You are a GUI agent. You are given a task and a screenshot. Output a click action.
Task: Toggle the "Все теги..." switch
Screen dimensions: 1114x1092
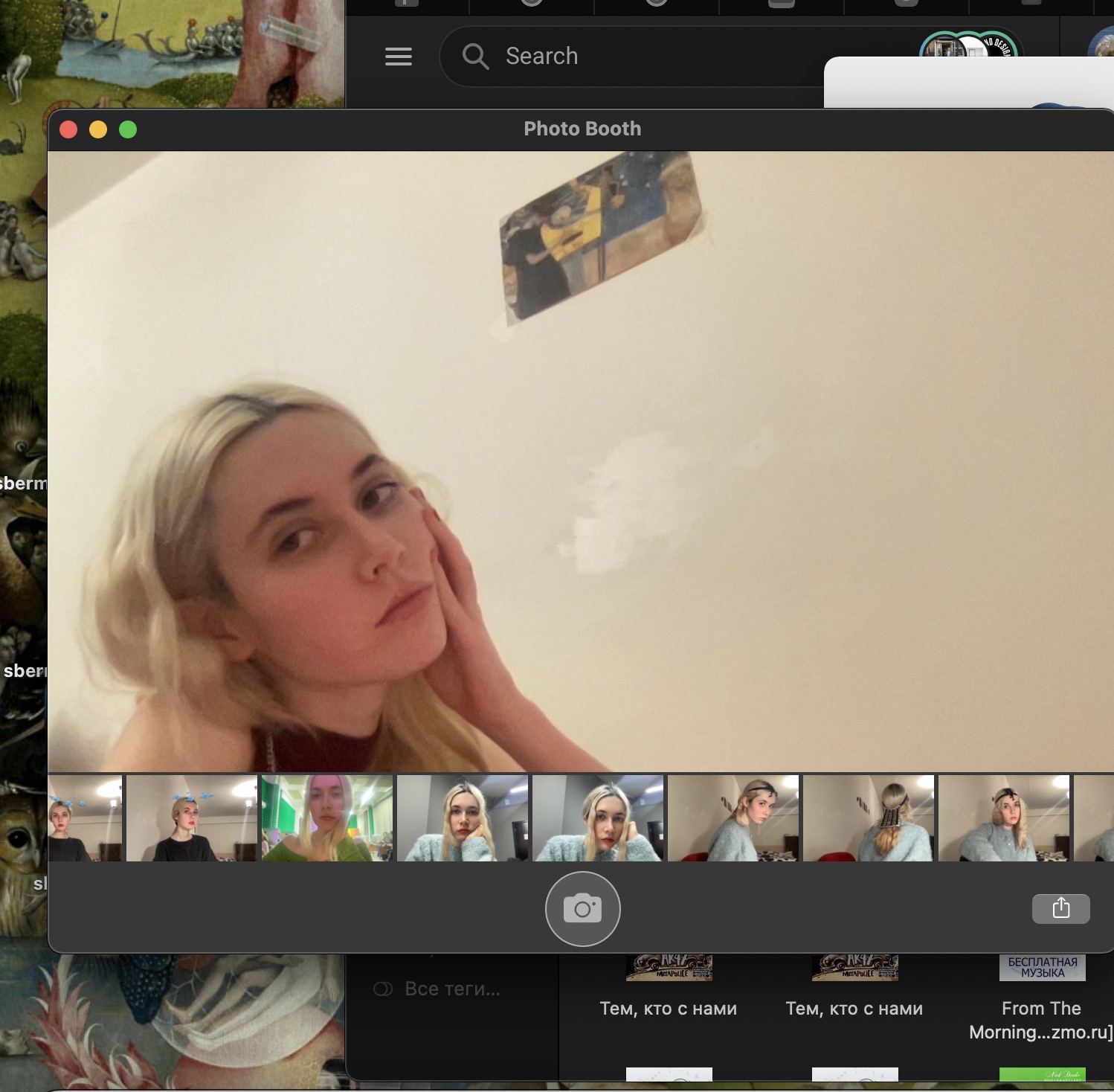click(383, 989)
